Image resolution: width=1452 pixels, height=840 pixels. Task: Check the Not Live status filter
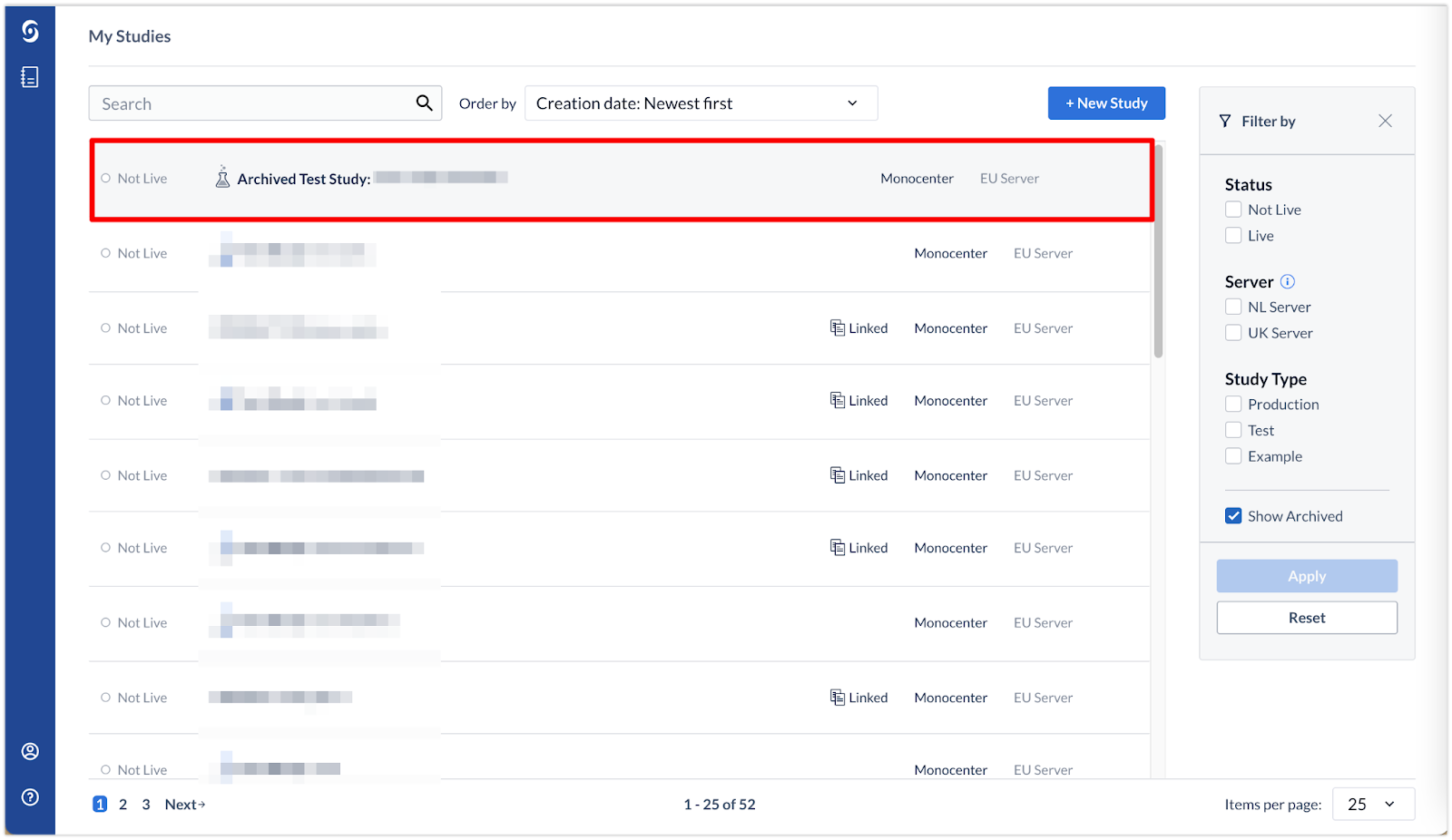point(1233,210)
